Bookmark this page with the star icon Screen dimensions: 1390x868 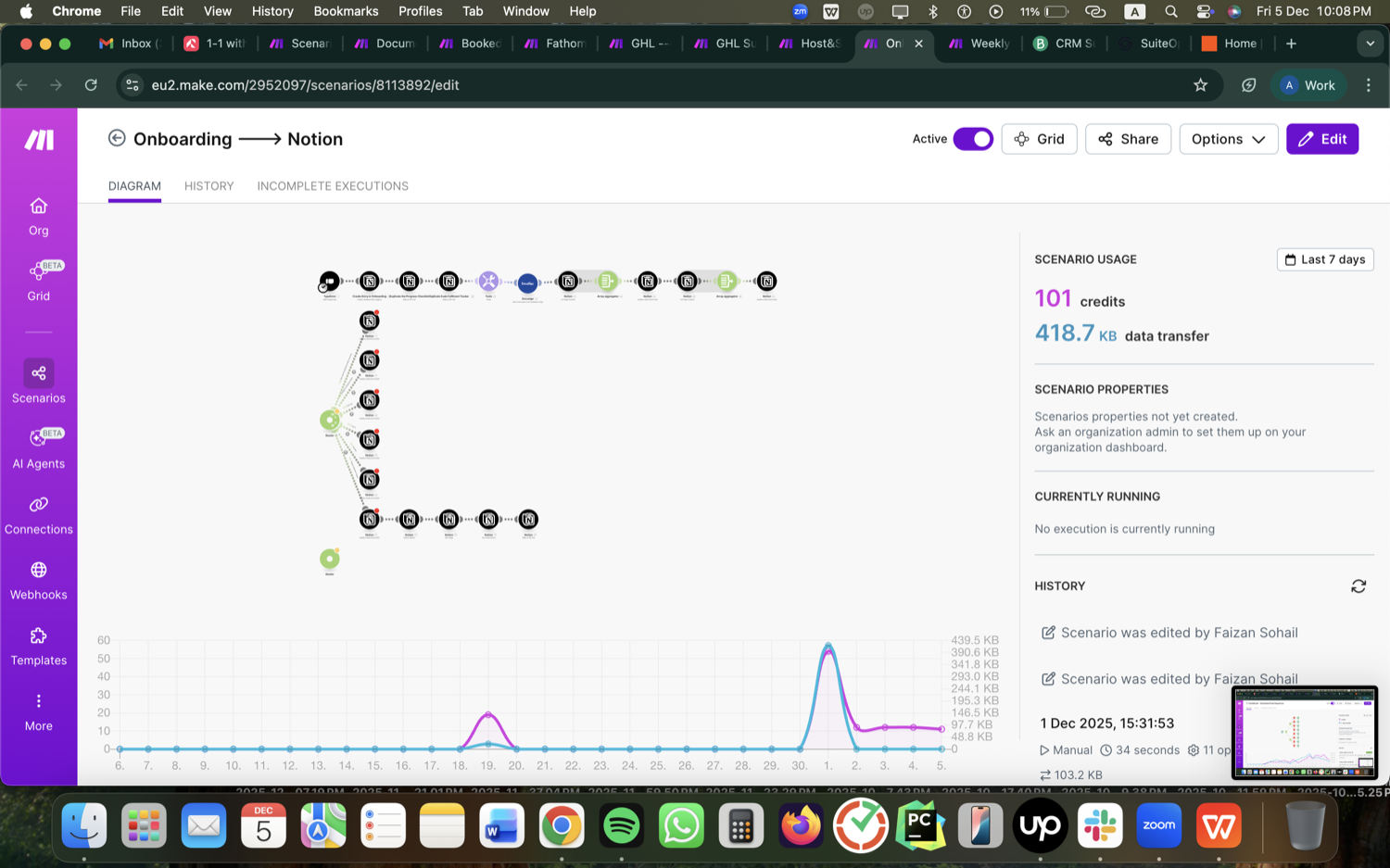(x=1200, y=85)
